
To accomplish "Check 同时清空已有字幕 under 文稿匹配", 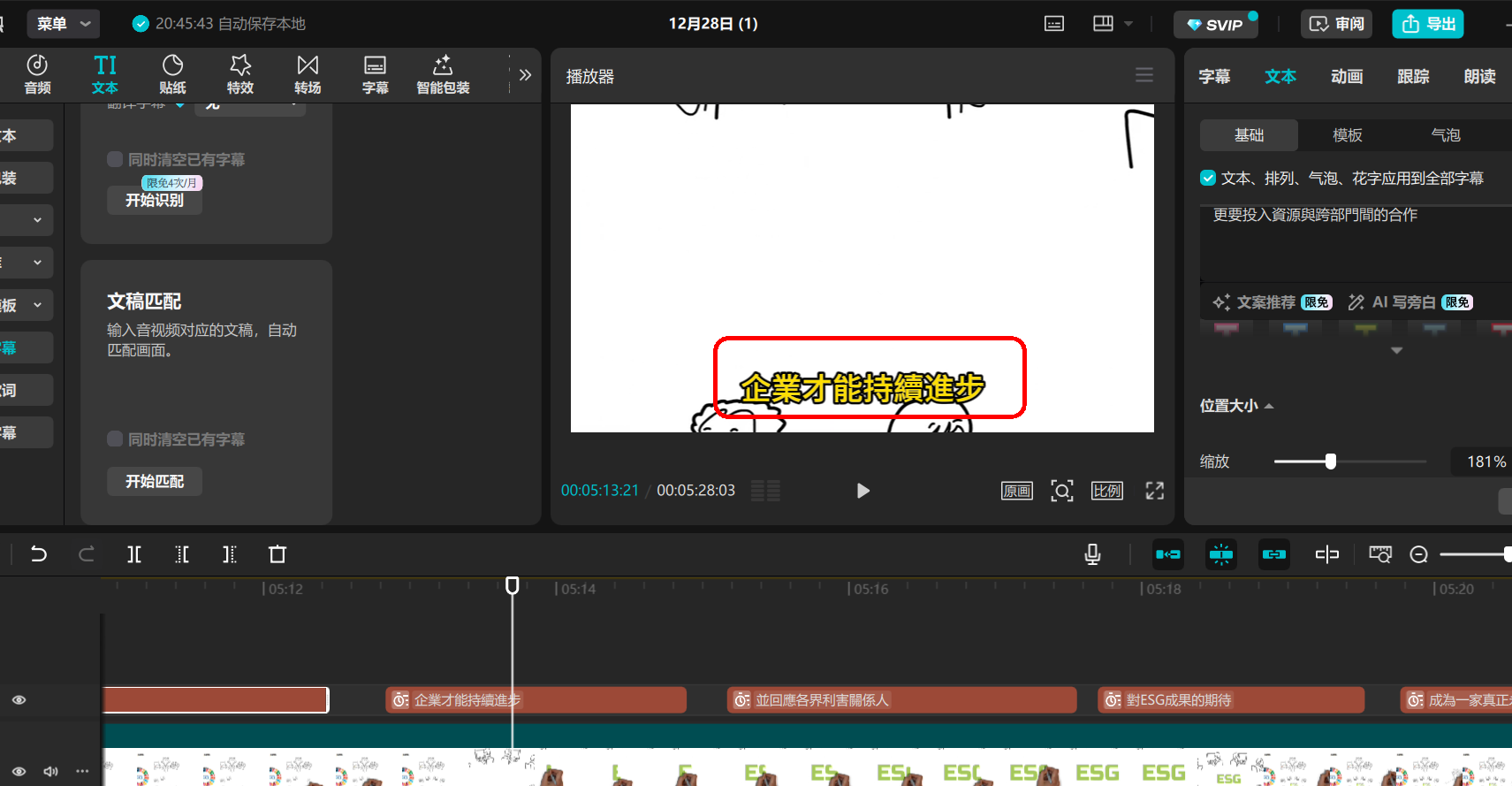I will click(115, 439).
